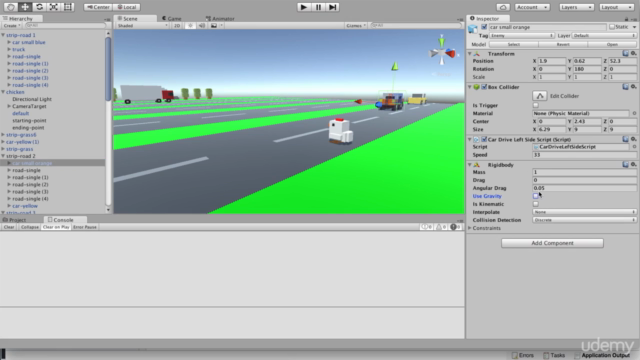Edit the Speed value field
The width and height of the screenshot is (640, 360).
[x=584, y=155]
